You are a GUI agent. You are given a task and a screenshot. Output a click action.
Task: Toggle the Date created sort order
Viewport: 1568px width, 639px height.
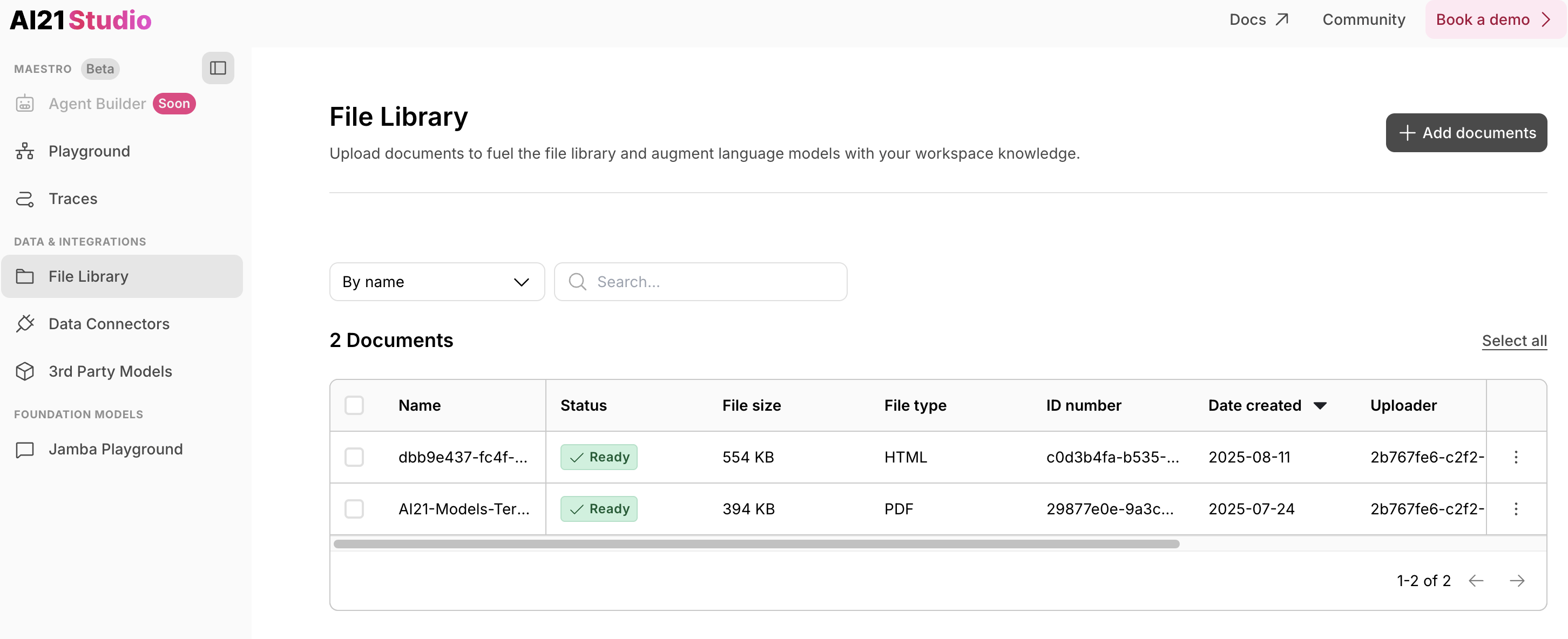click(1320, 405)
